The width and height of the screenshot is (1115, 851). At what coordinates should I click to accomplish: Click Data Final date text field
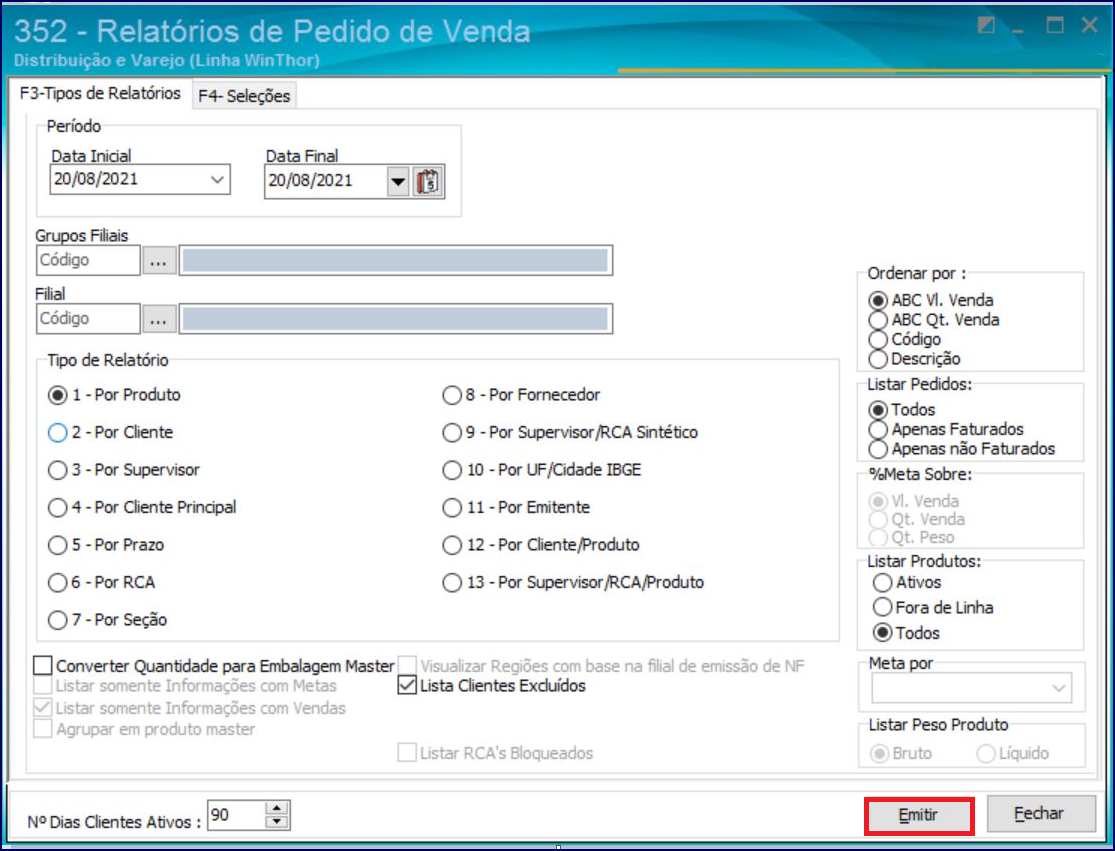(326, 181)
